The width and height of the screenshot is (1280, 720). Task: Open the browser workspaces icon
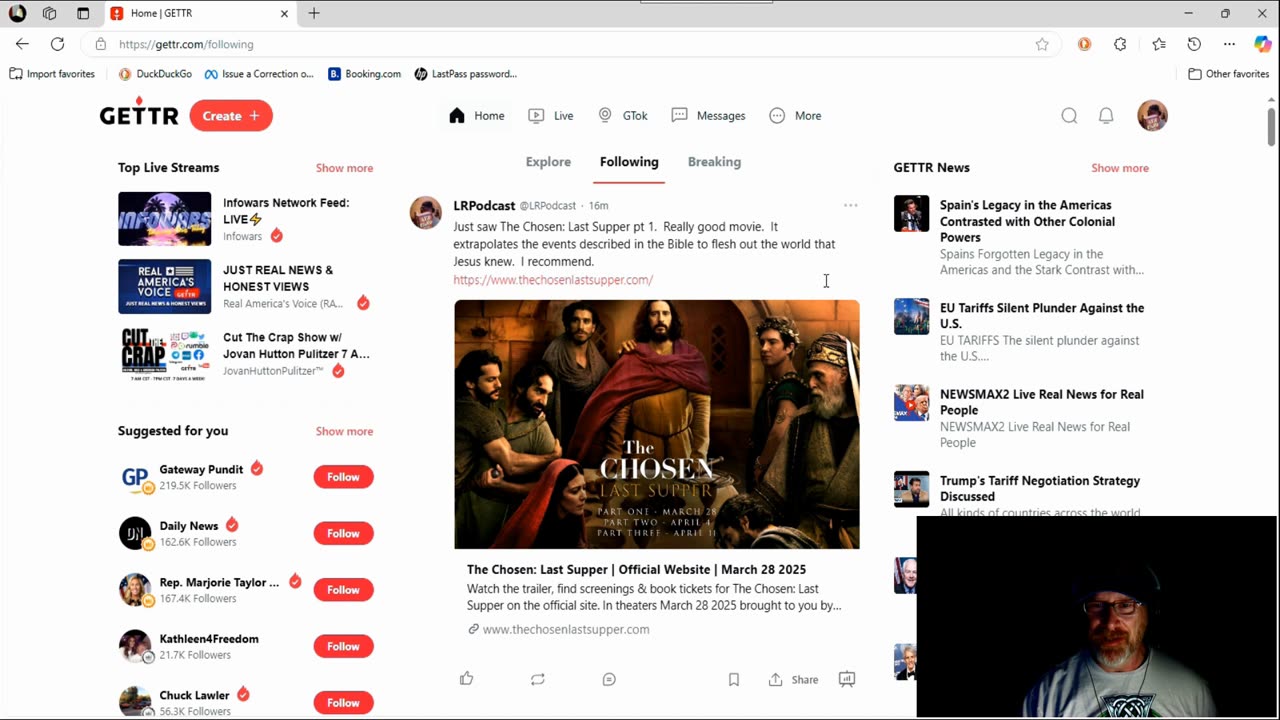pyautogui.click(x=50, y=13)
